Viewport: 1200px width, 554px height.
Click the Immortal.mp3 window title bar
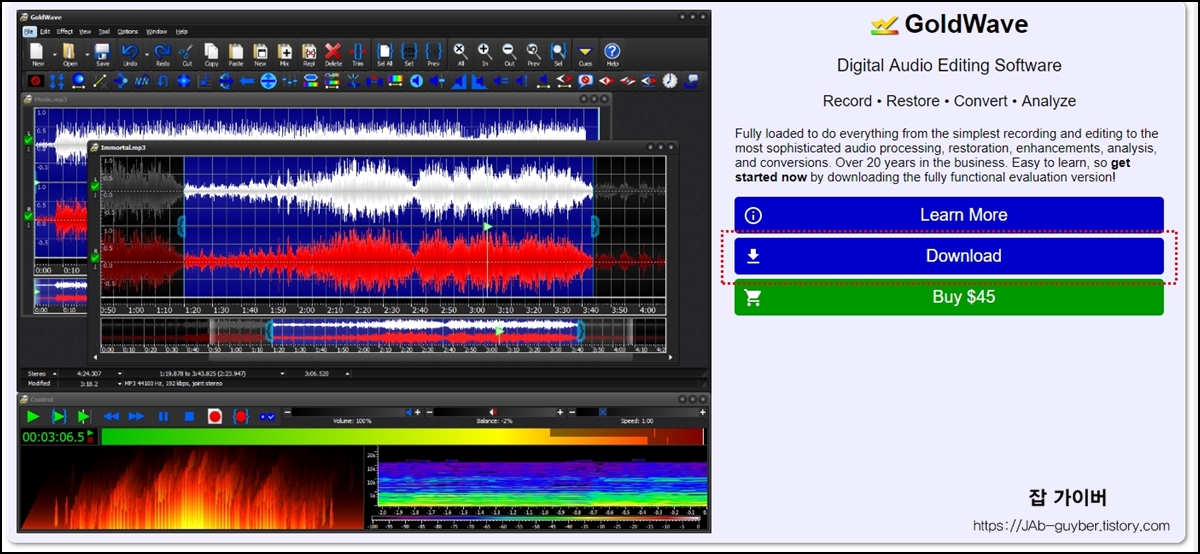(383, 147)
